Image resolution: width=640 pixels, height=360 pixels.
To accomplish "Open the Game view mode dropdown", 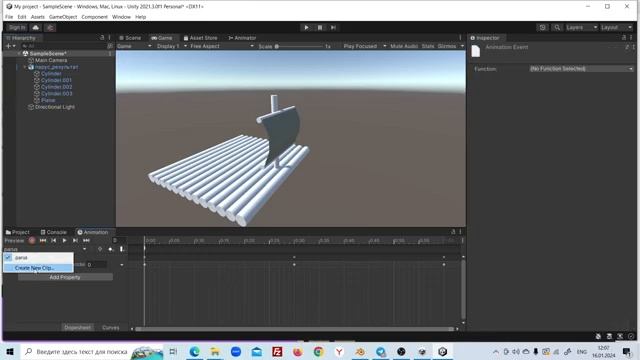I will 134,46.
